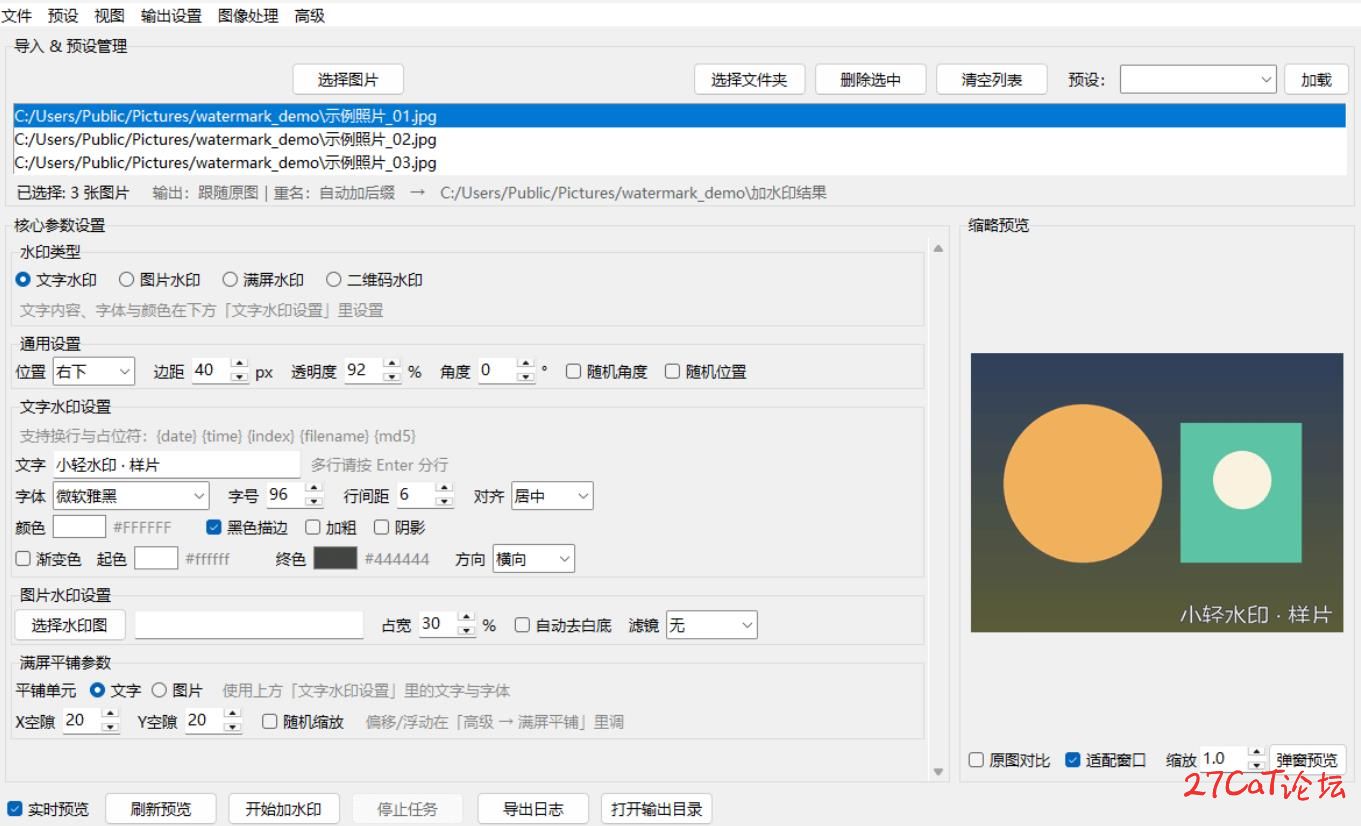Click the 文字 field containing 小轻水印 · 样片
The image size is (1361, 826).
[x=176, y=465]
